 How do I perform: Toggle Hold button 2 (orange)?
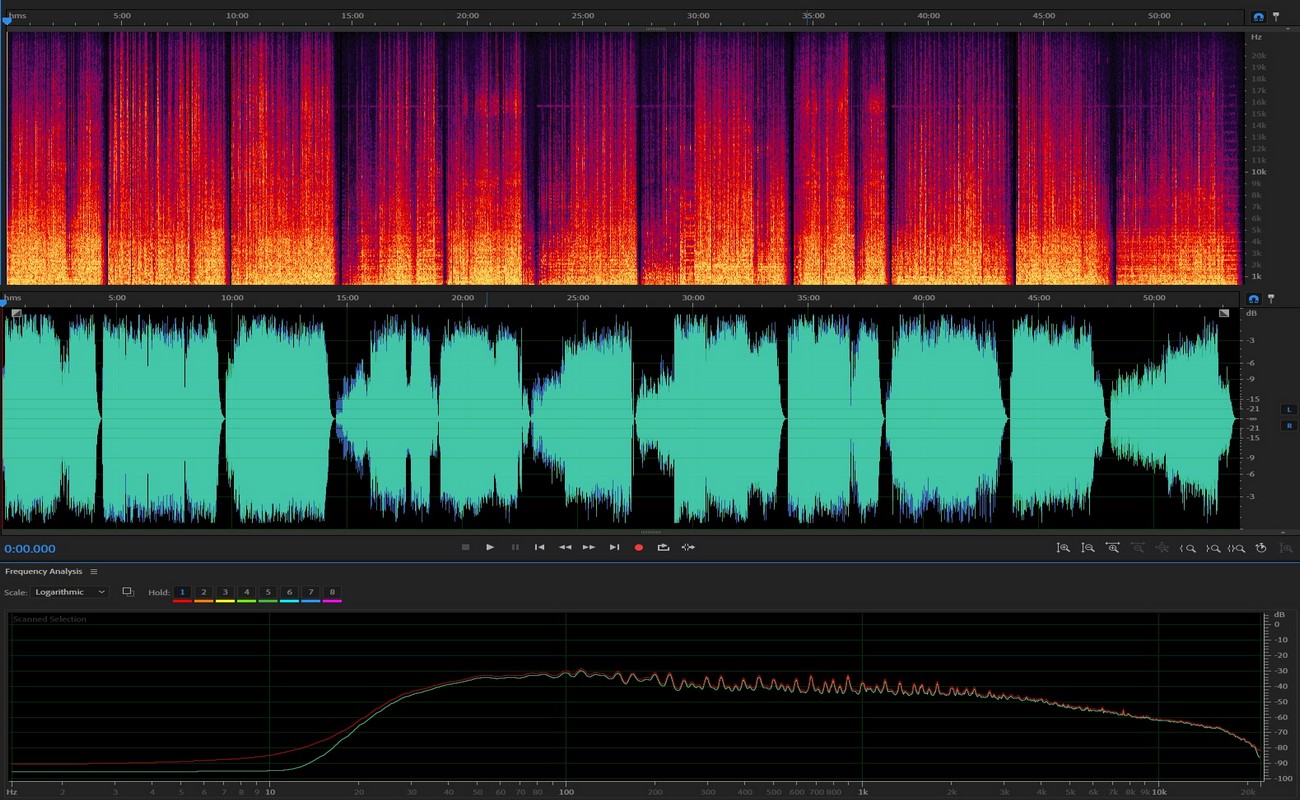tap(204, 593)
